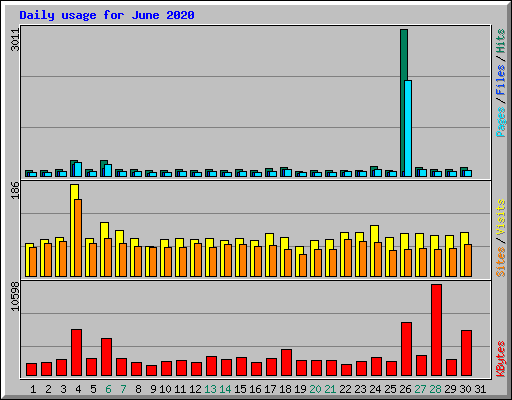Click the yellow Visits bar for day 24
The width and height of the screenshot is (512, 400).
pyautogui.click(x=373, y=251)
